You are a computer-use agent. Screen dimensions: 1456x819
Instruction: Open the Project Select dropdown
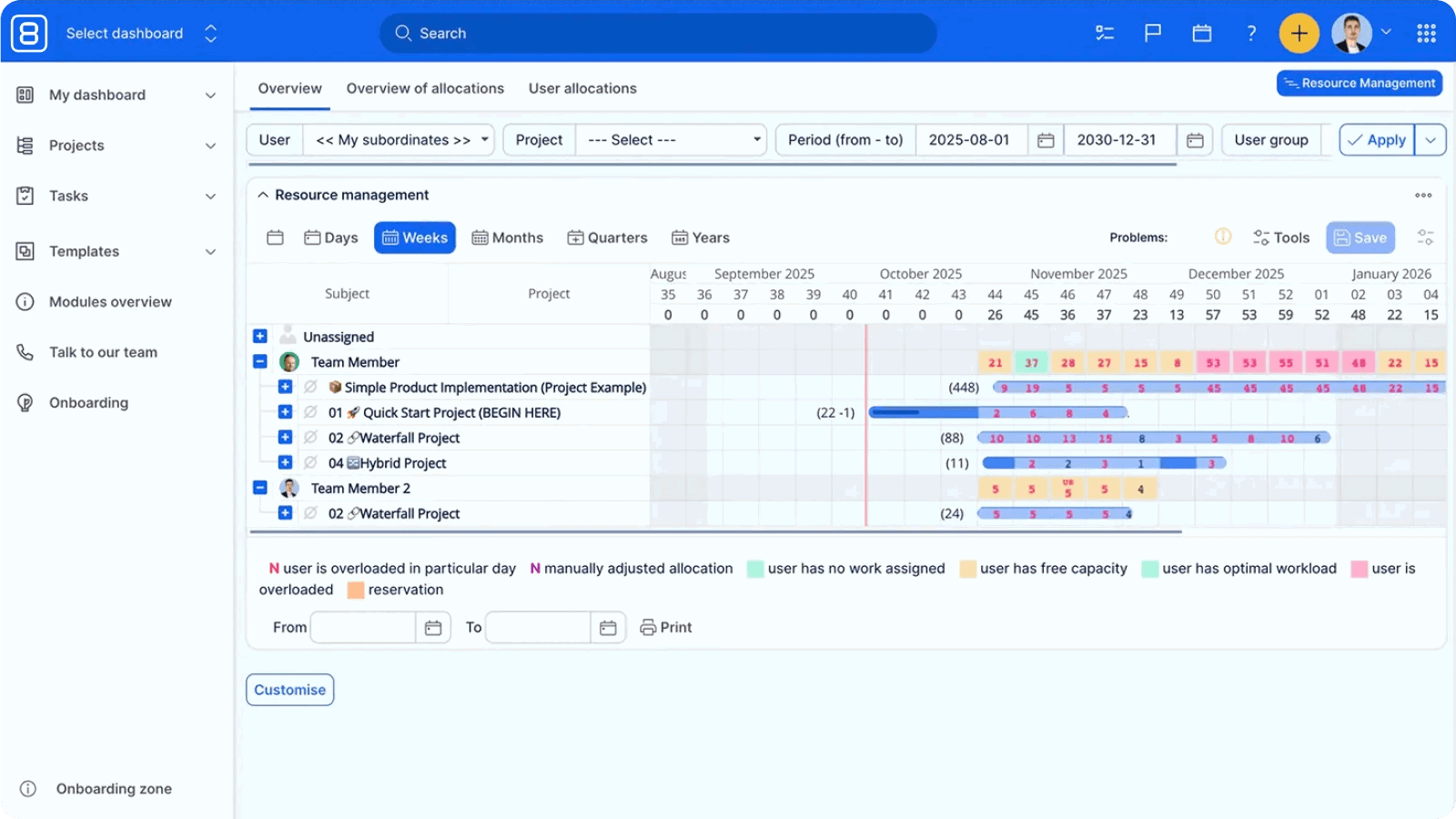[672, 140]
